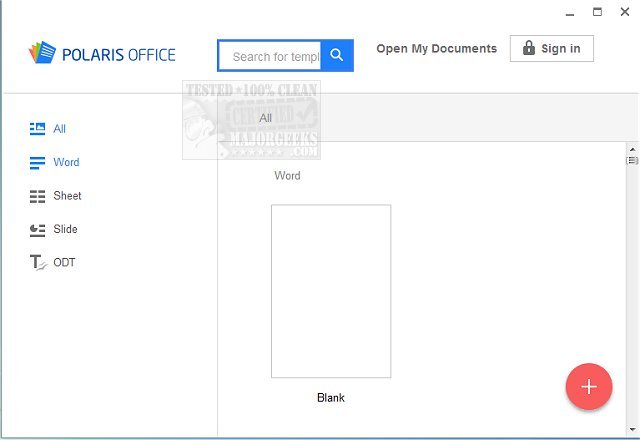Click the lock icon in Sign in

(x=529, y=48)
